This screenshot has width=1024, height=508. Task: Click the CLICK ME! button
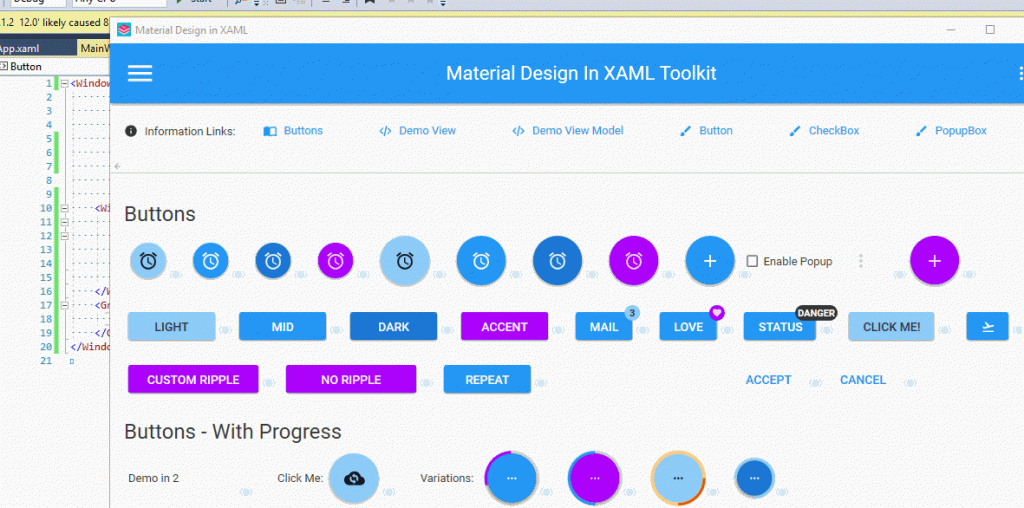(x=891, y=326)
